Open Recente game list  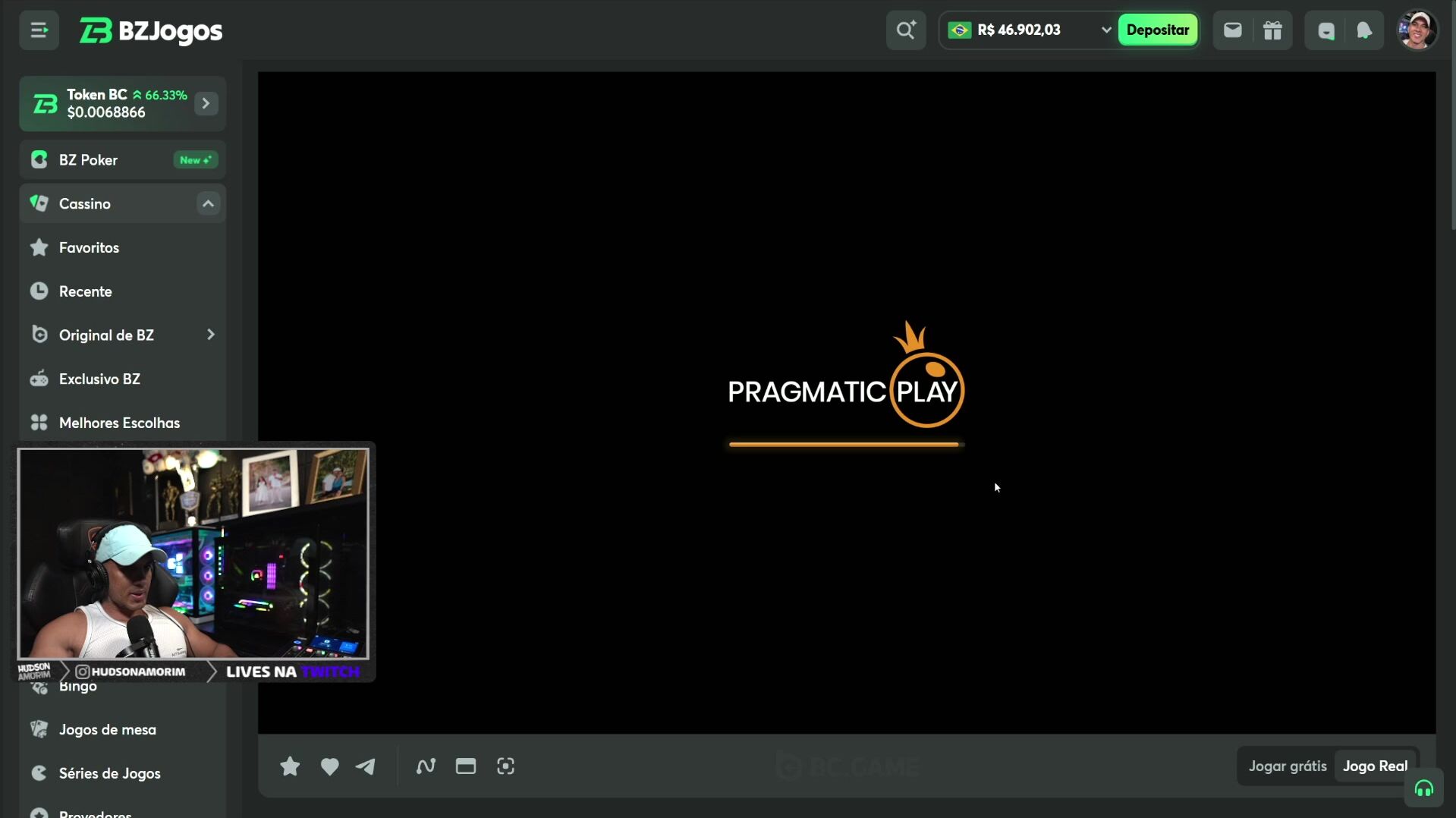coord(122,291)
